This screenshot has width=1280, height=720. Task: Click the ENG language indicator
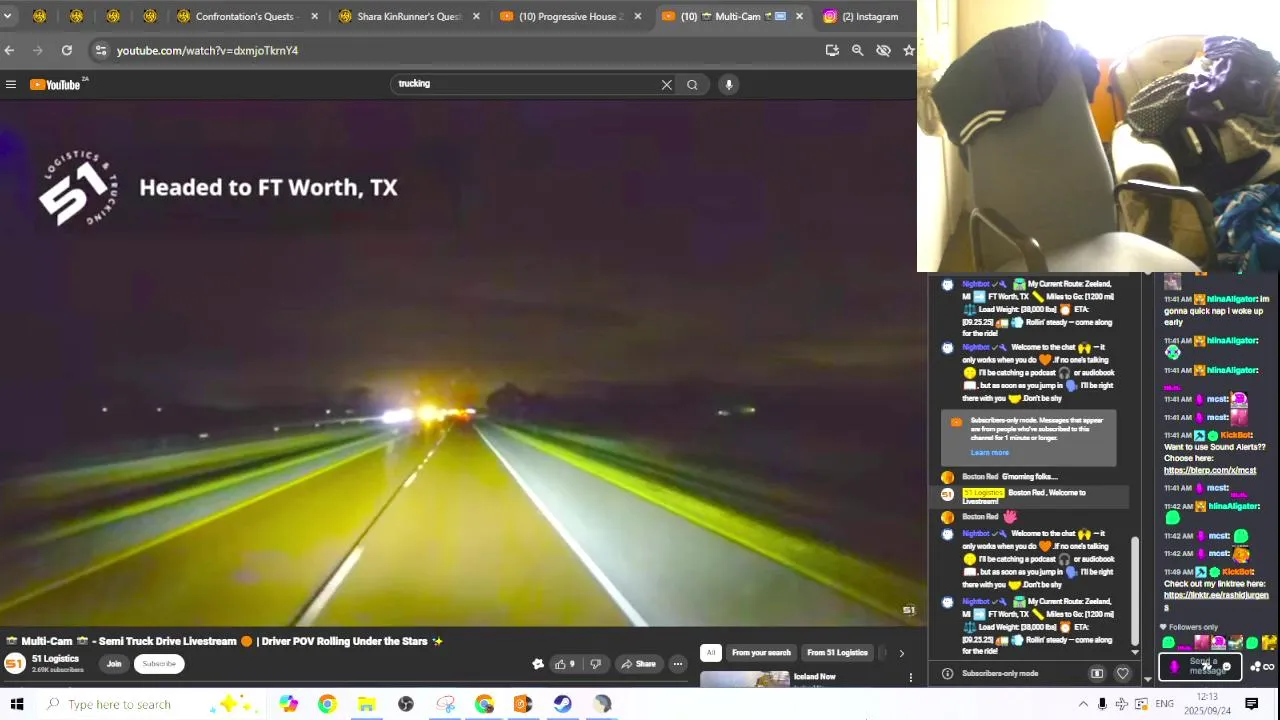pyautogui.click(x=1164, y=704)
